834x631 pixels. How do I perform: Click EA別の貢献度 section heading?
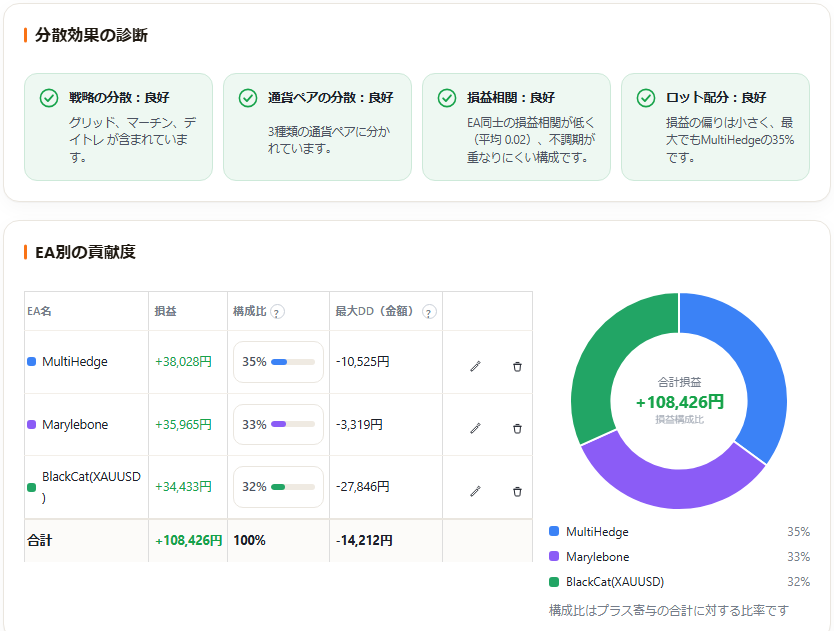[85, 252]
